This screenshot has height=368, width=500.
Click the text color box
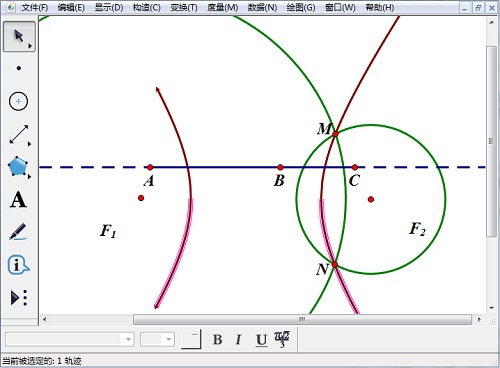tap(191, 339)
